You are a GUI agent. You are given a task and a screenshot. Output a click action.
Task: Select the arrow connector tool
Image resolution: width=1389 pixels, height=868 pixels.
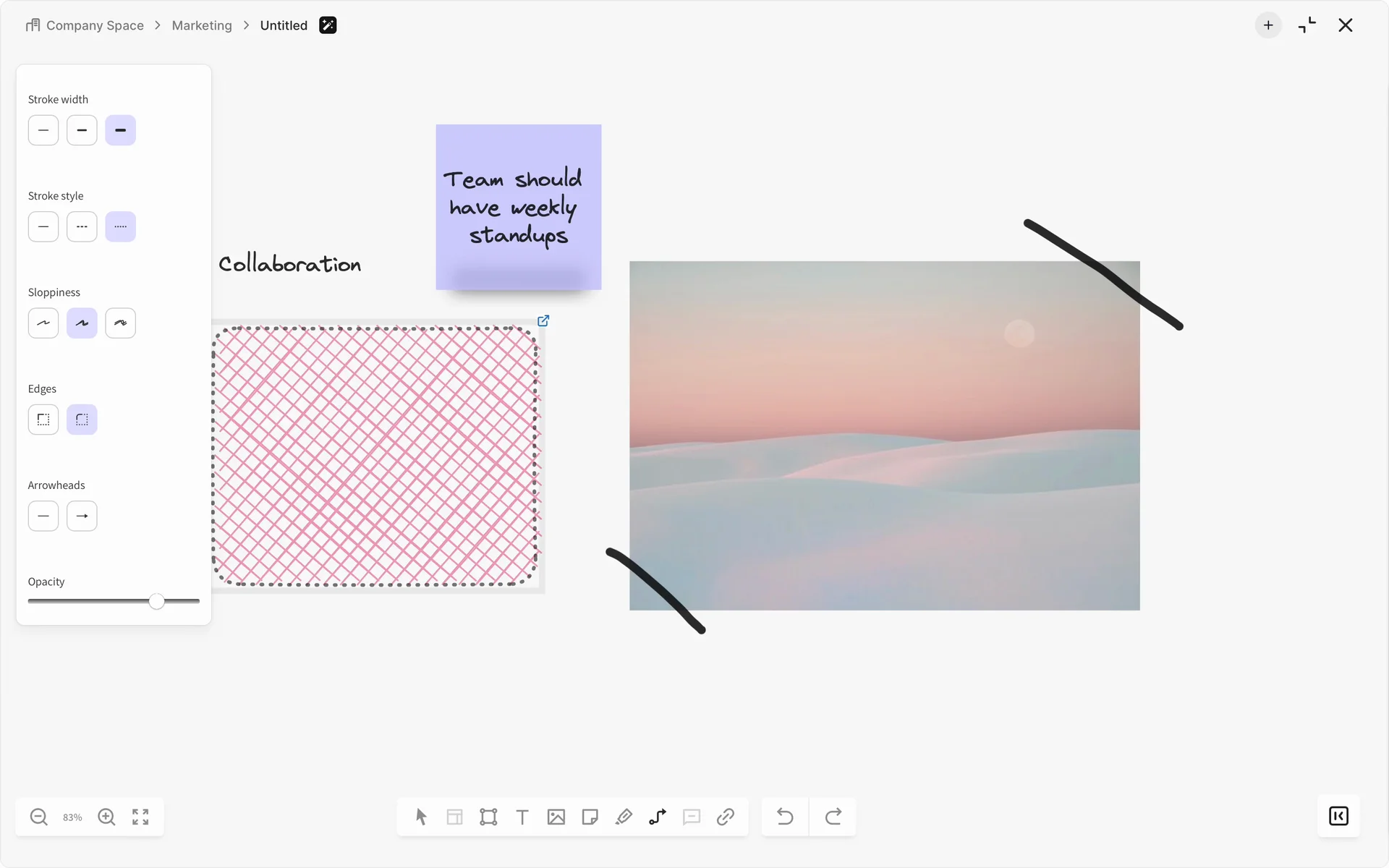[658, 817]
